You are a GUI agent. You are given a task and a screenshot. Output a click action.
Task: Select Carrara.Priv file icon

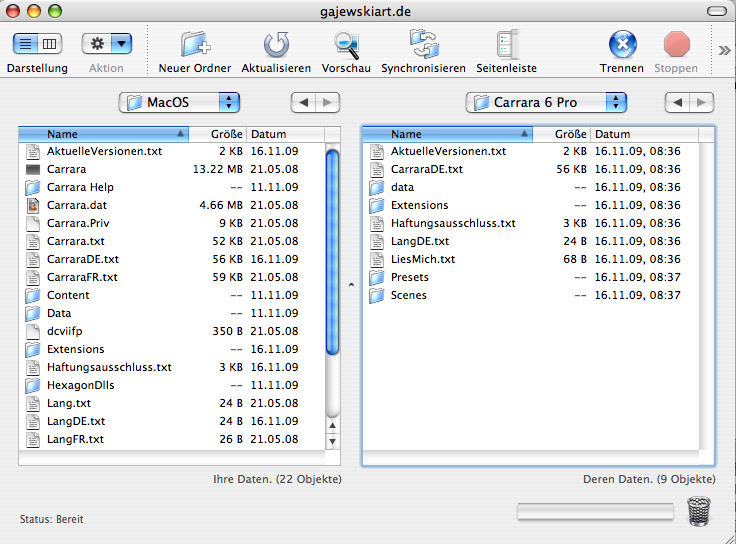(x=33, y=223)
